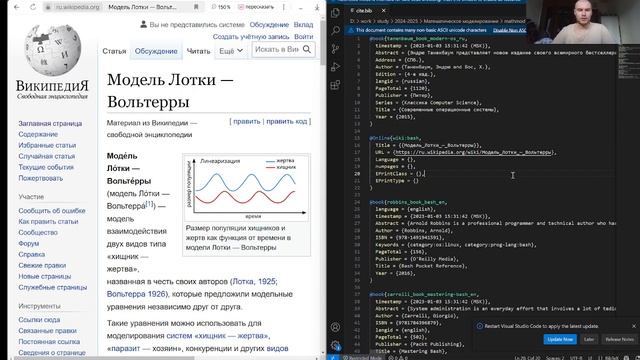Click Update Now button

[x=560, y=339]
